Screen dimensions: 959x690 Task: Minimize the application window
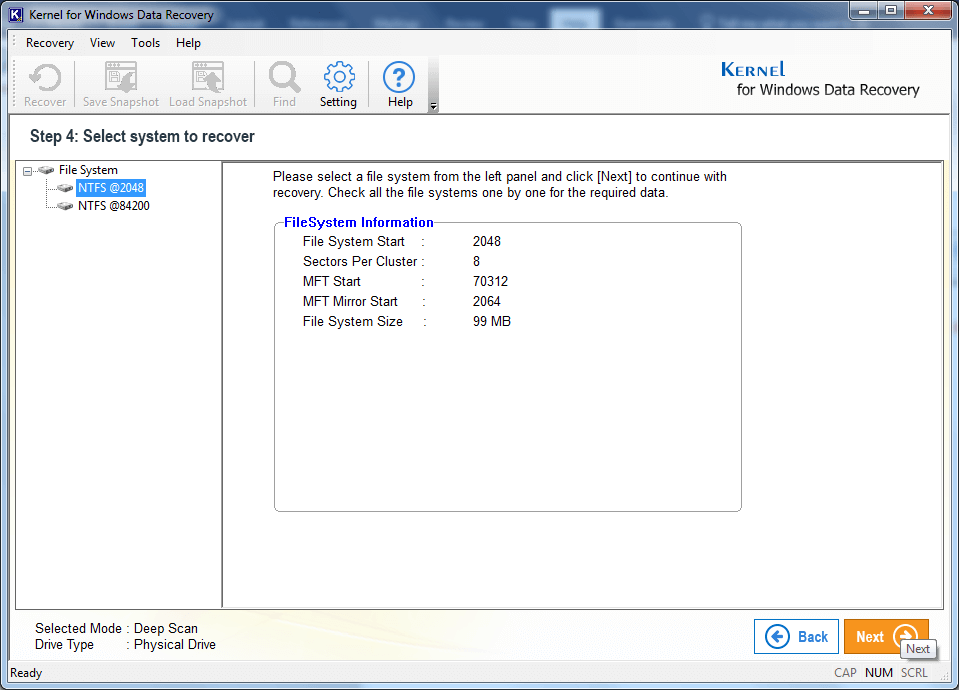point(864,10)
